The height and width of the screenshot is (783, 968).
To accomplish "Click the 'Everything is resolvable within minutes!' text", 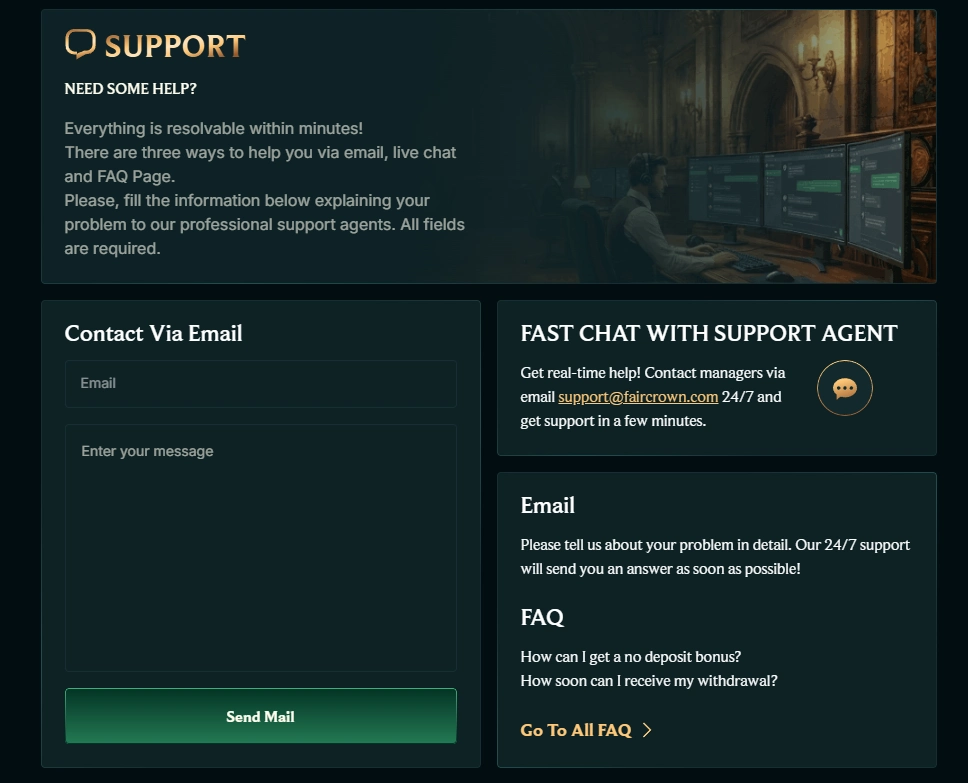I will [x=213, y=129].
